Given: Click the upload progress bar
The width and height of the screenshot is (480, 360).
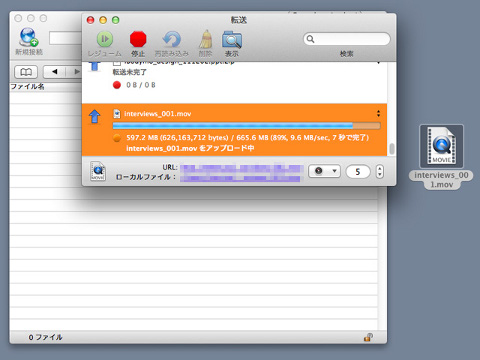Looking at the screenshot, I should point(246,126).
